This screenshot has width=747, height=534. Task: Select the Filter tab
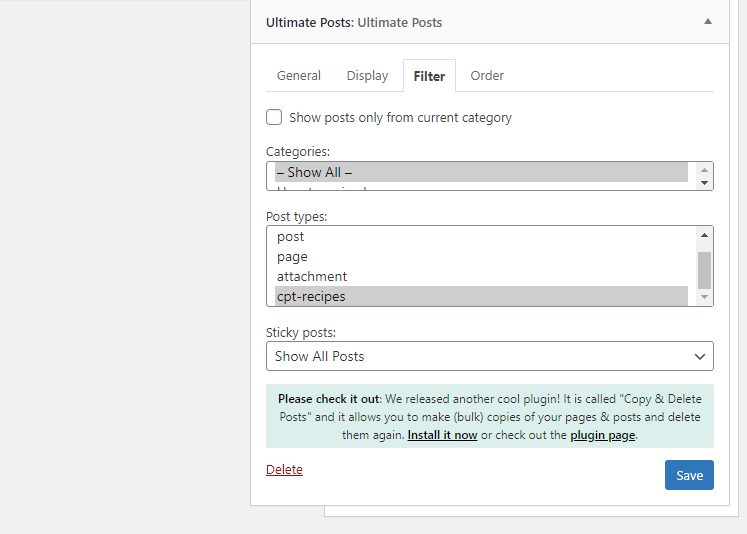429,76
